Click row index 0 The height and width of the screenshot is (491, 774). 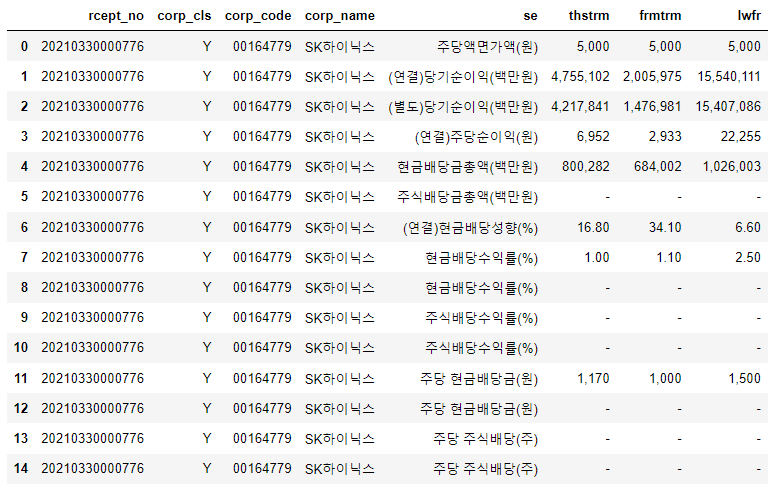[24, 46]
